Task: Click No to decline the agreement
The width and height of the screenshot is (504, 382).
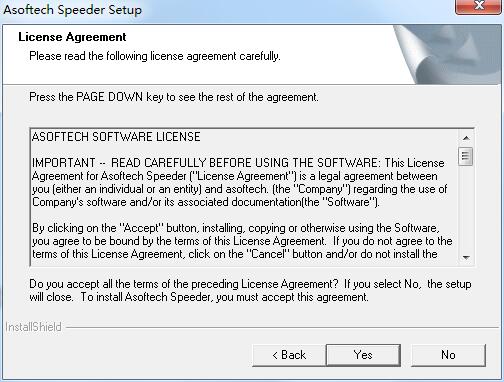Action: (448, 355)
